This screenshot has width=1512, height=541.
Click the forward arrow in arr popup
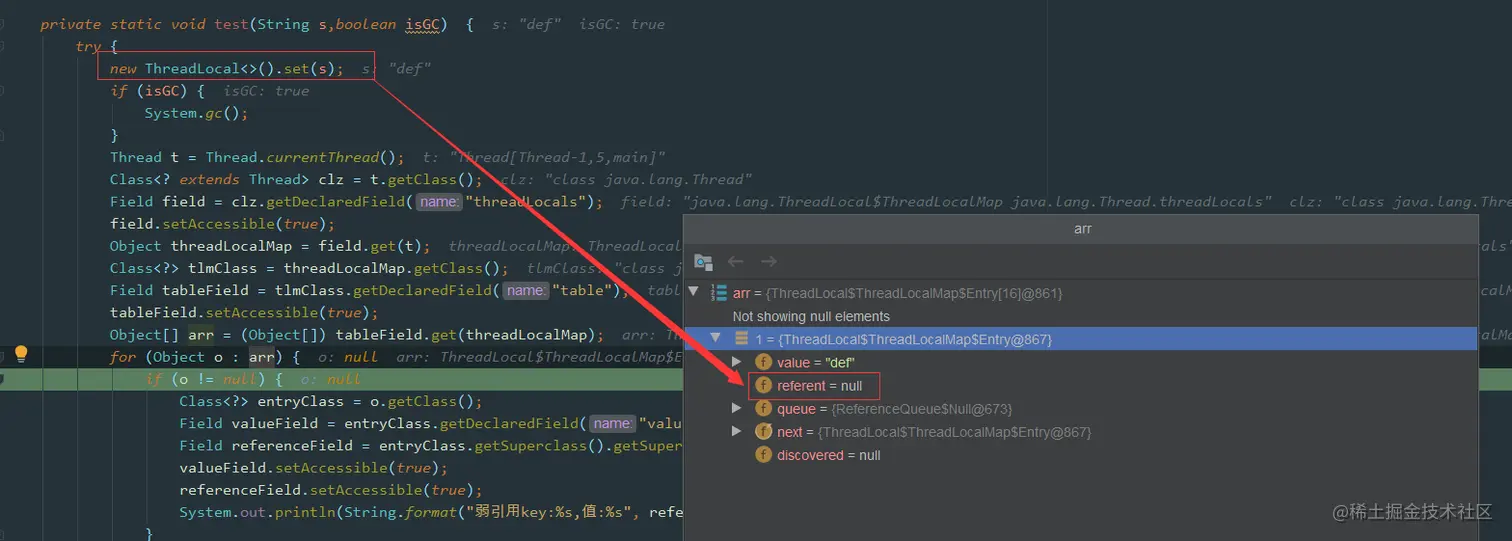pyautogui.click(x=768, y=262)
